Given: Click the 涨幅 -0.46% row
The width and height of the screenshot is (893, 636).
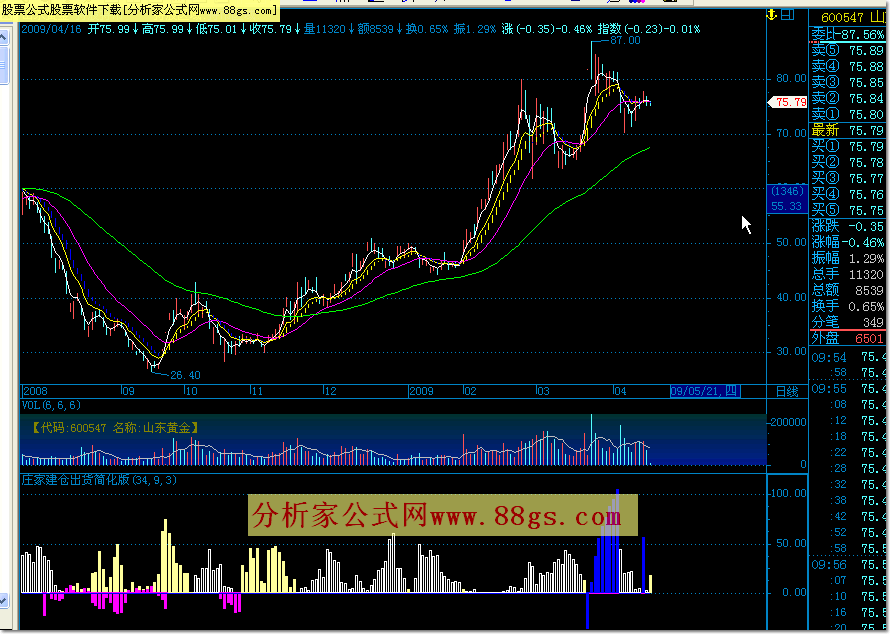Looking at the screenshot, I should (x=847, y=242).
